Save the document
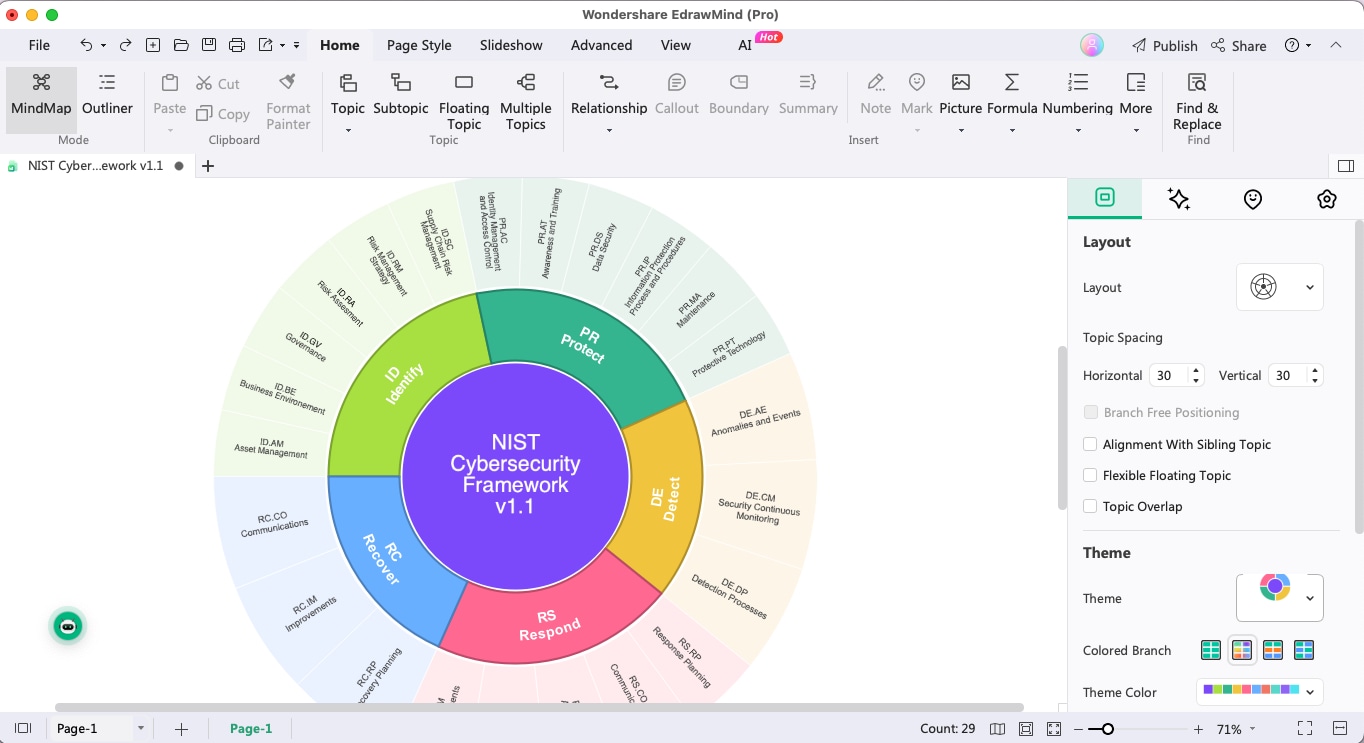This screenshot has width=1364, height=743. pos(209,45)
